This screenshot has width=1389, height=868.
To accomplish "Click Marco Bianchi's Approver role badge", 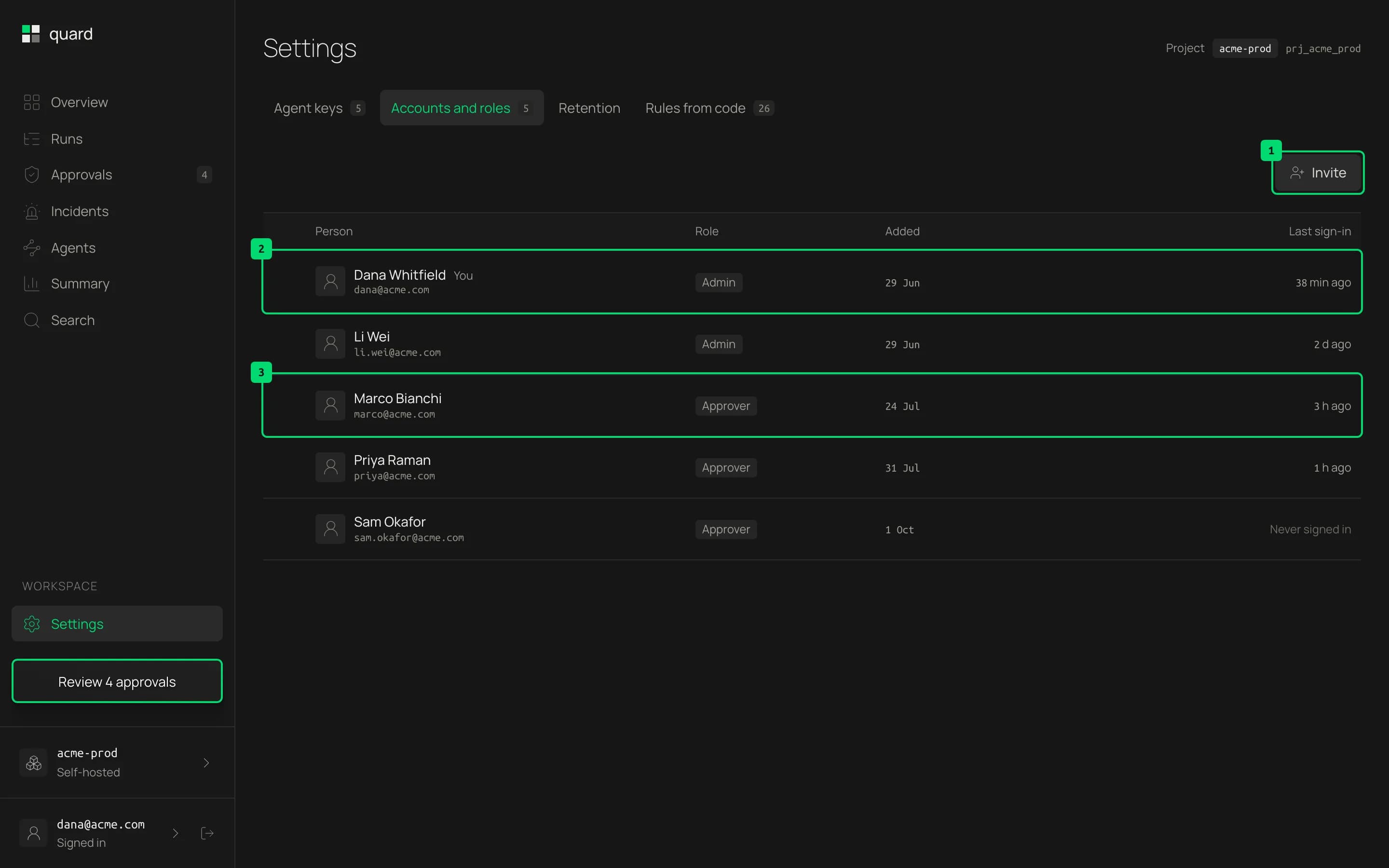I will (725, 406).
